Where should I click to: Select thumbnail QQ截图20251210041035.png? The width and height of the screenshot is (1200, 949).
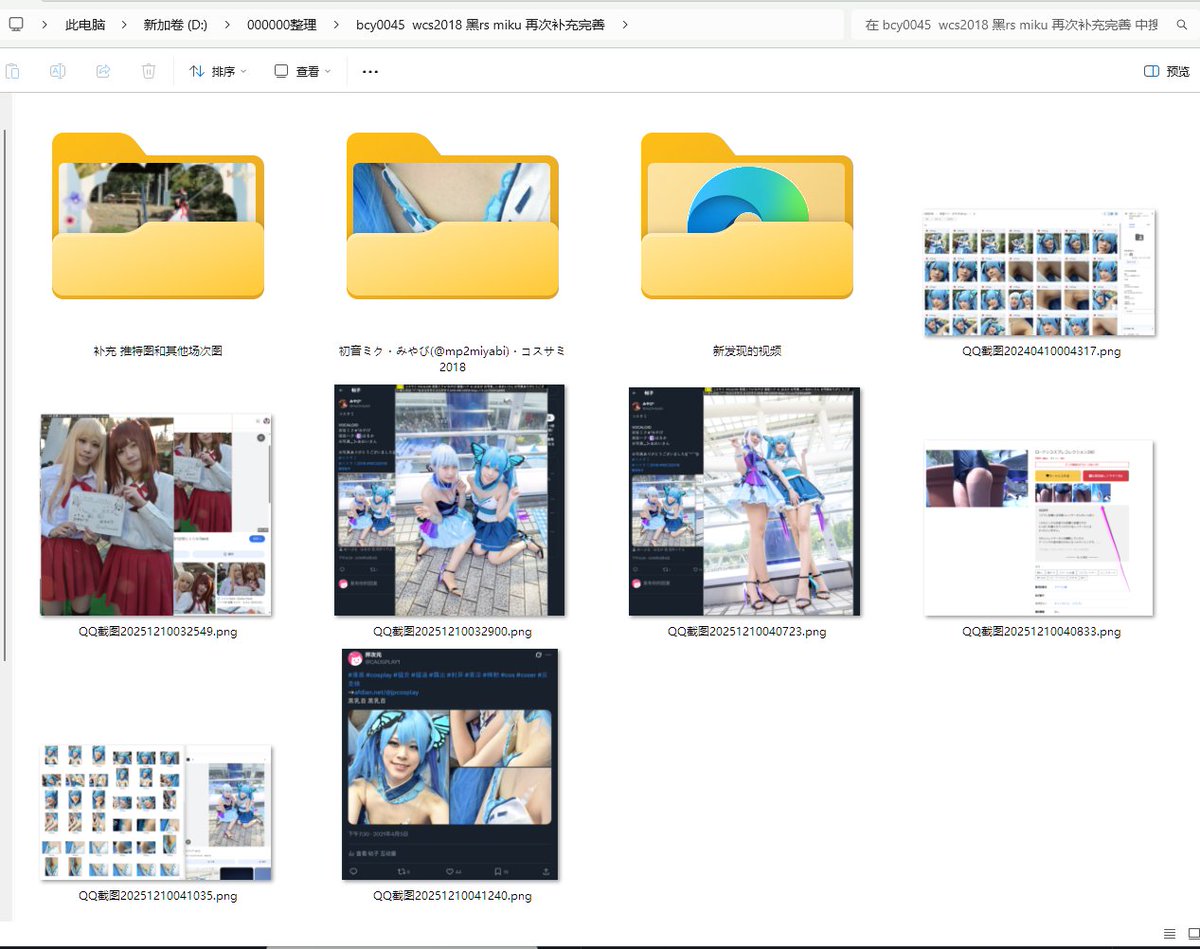tap(156, 812)
